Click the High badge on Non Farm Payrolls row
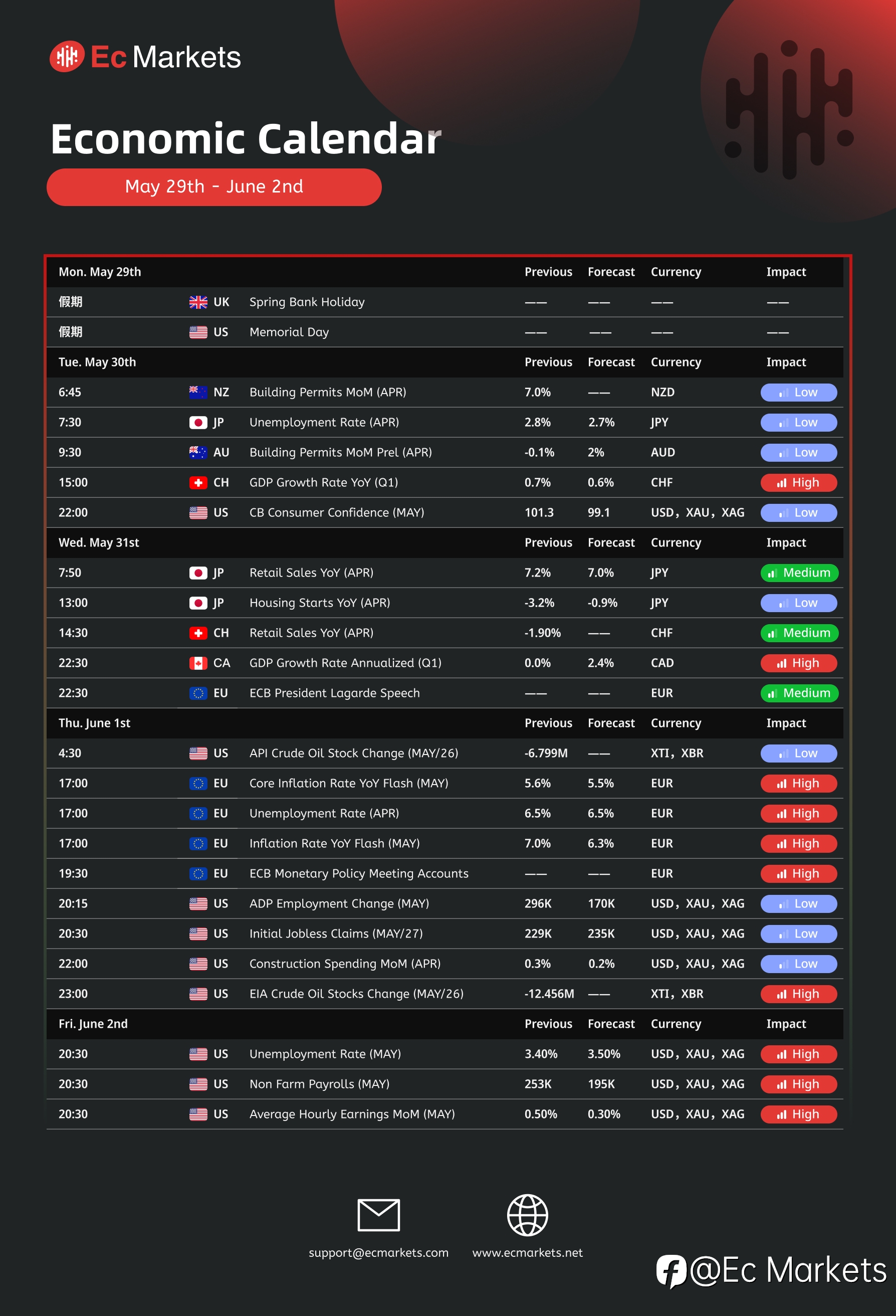 pyautogui.click(x=799, y=1084)
